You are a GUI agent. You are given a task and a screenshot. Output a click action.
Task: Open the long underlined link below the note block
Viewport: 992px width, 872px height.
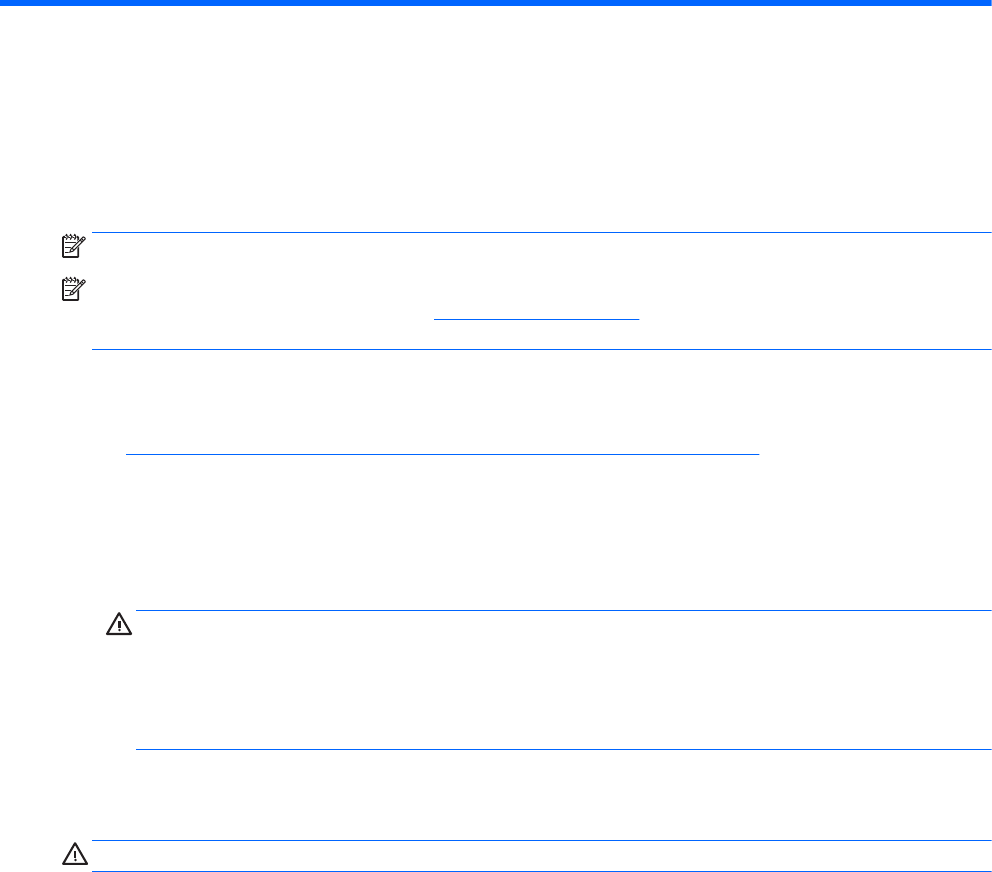pos(442,453)
